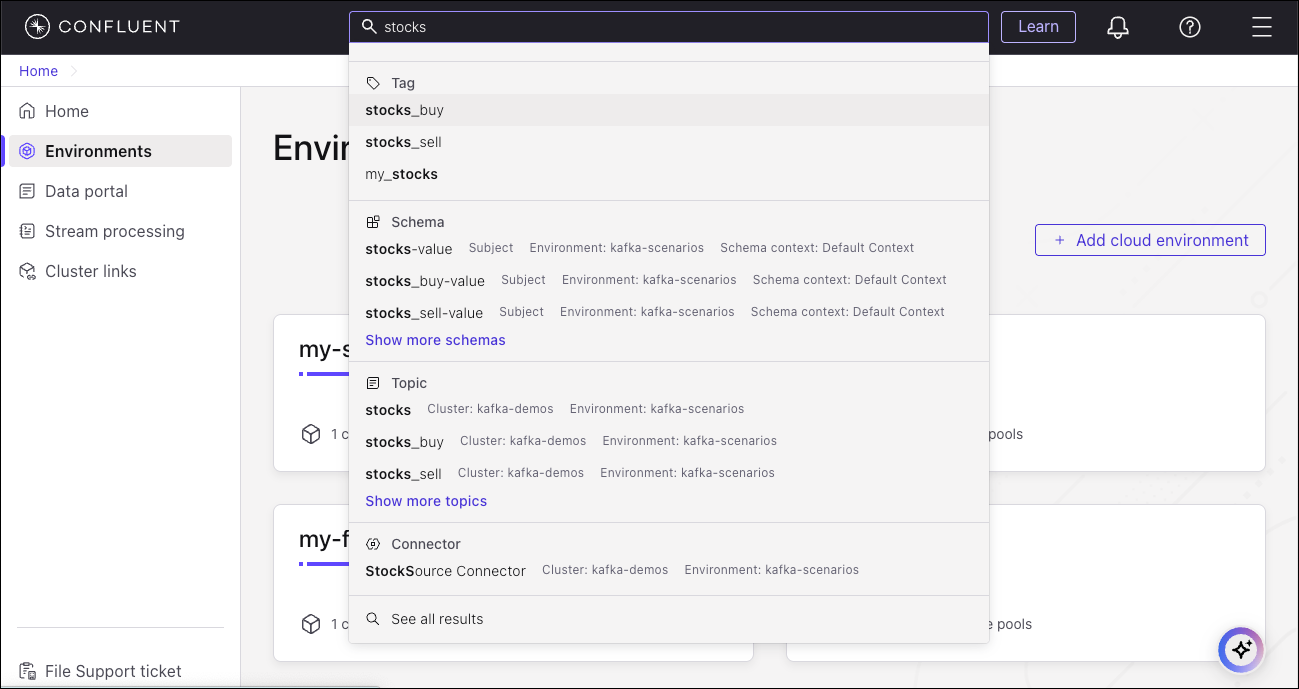Click the Cluster links sidebar icon

click(x=27, y=271)
